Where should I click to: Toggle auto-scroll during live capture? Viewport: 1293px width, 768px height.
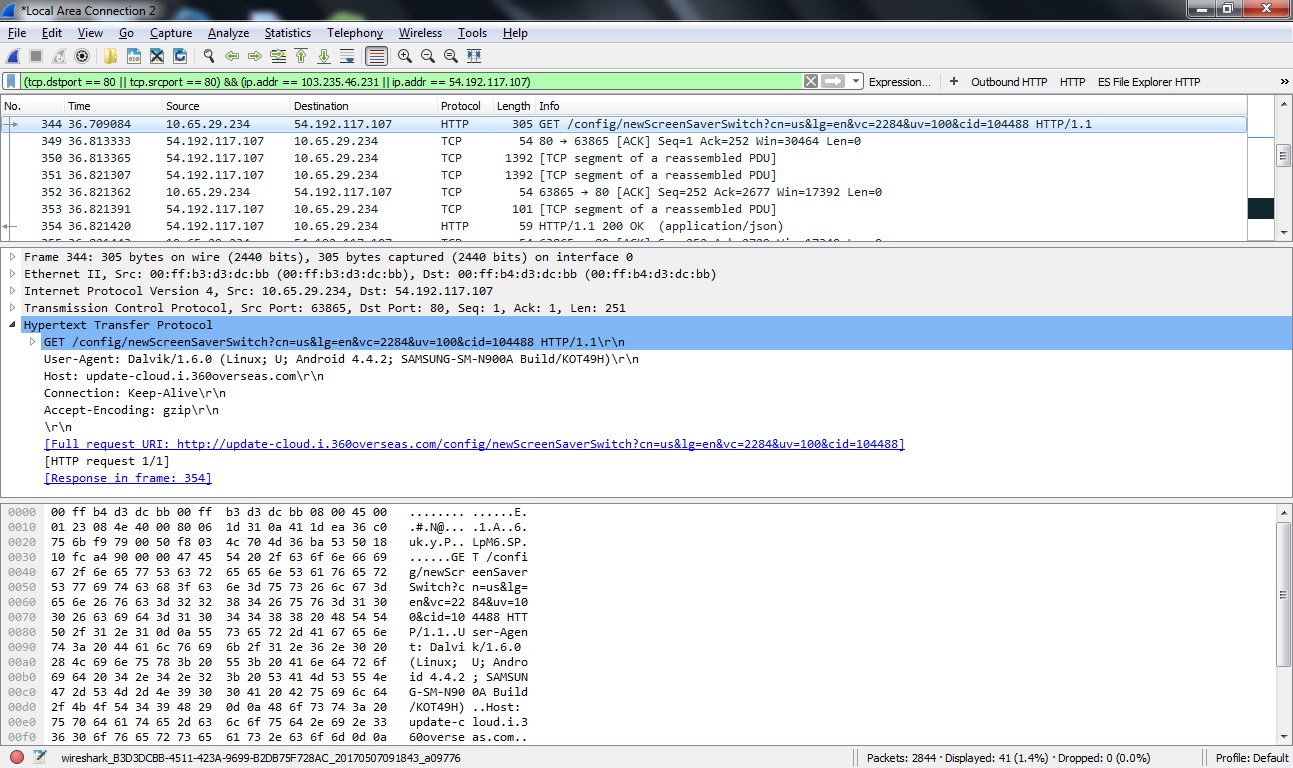click(347, 56)
